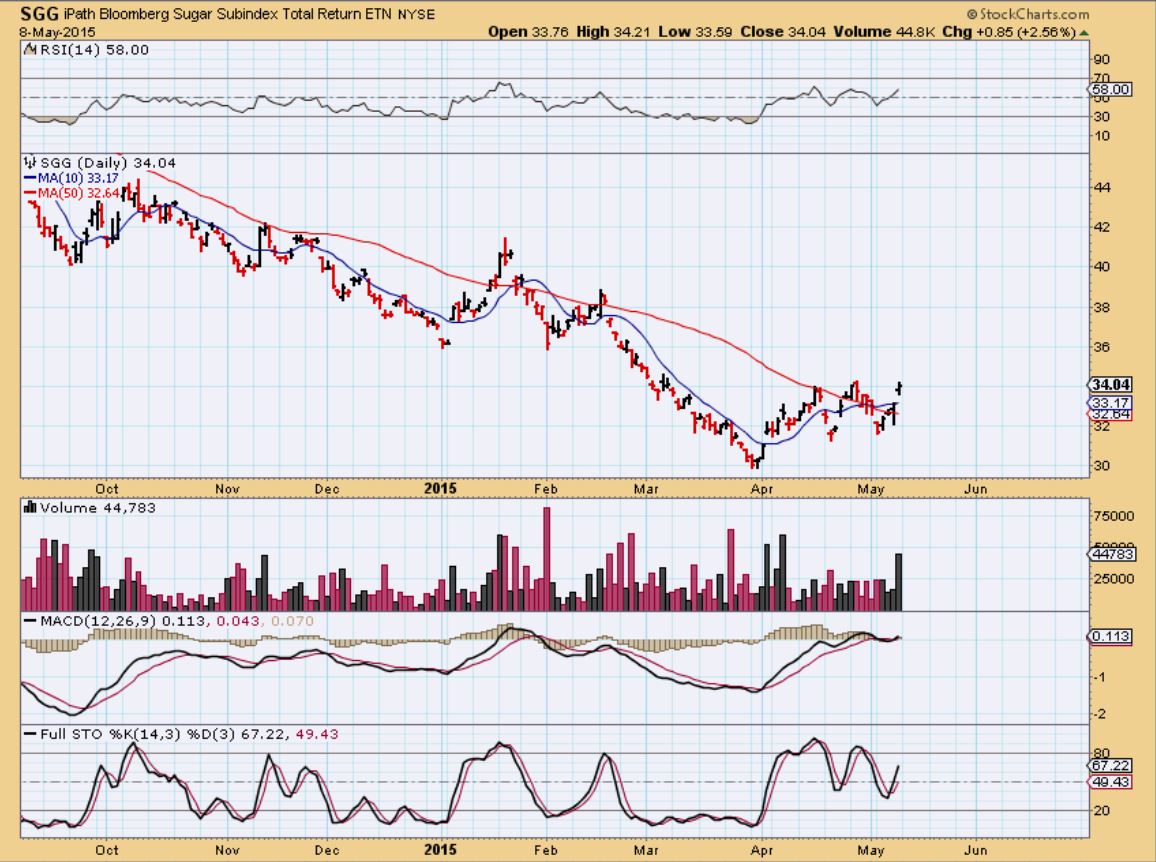The height and width of the screenshot is (862, 1156).
Task: Click the 44783 volume tag on right axis
Action: point(1108,553)
